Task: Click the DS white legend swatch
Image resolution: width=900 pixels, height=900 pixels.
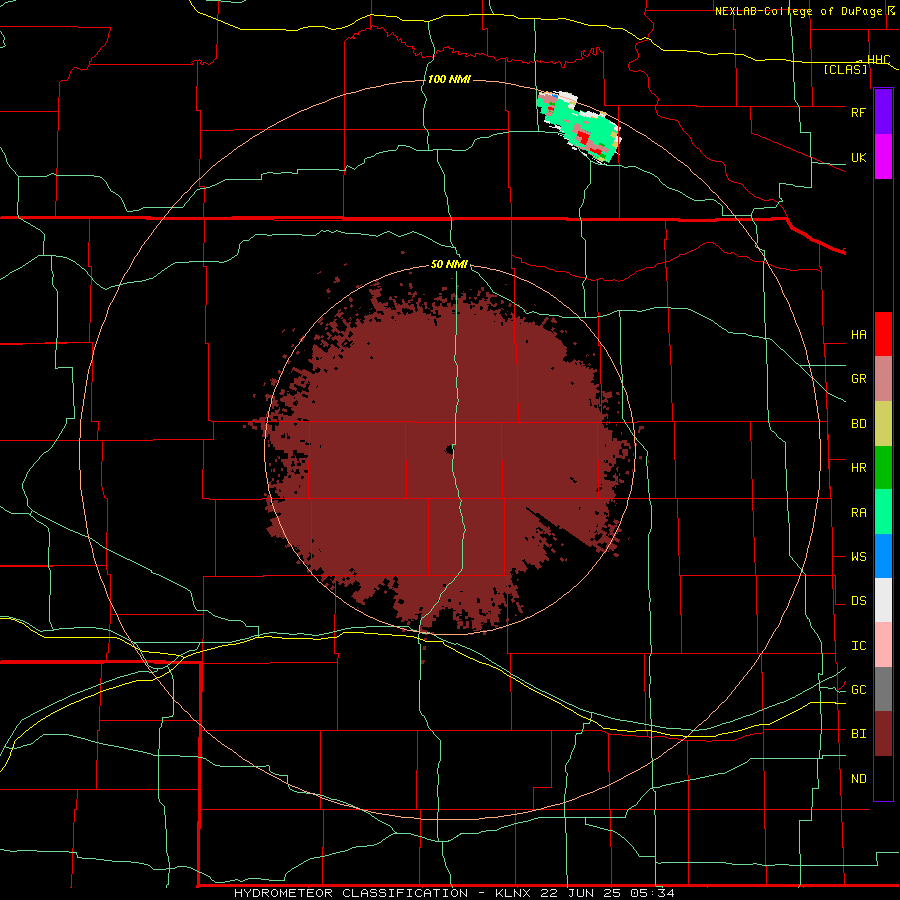Action: 883,600
